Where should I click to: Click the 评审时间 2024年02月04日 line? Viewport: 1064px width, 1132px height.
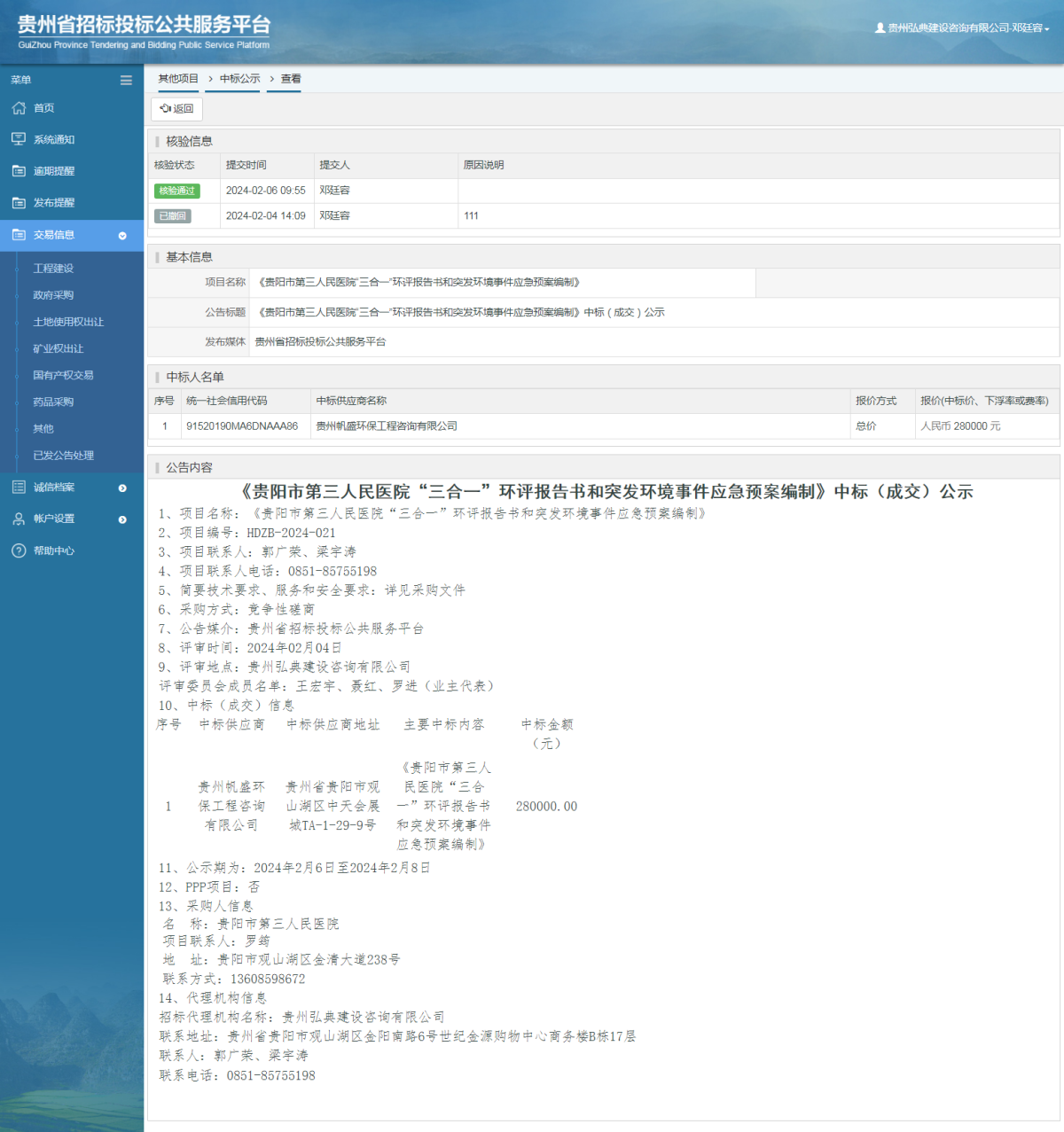[250, 648]
